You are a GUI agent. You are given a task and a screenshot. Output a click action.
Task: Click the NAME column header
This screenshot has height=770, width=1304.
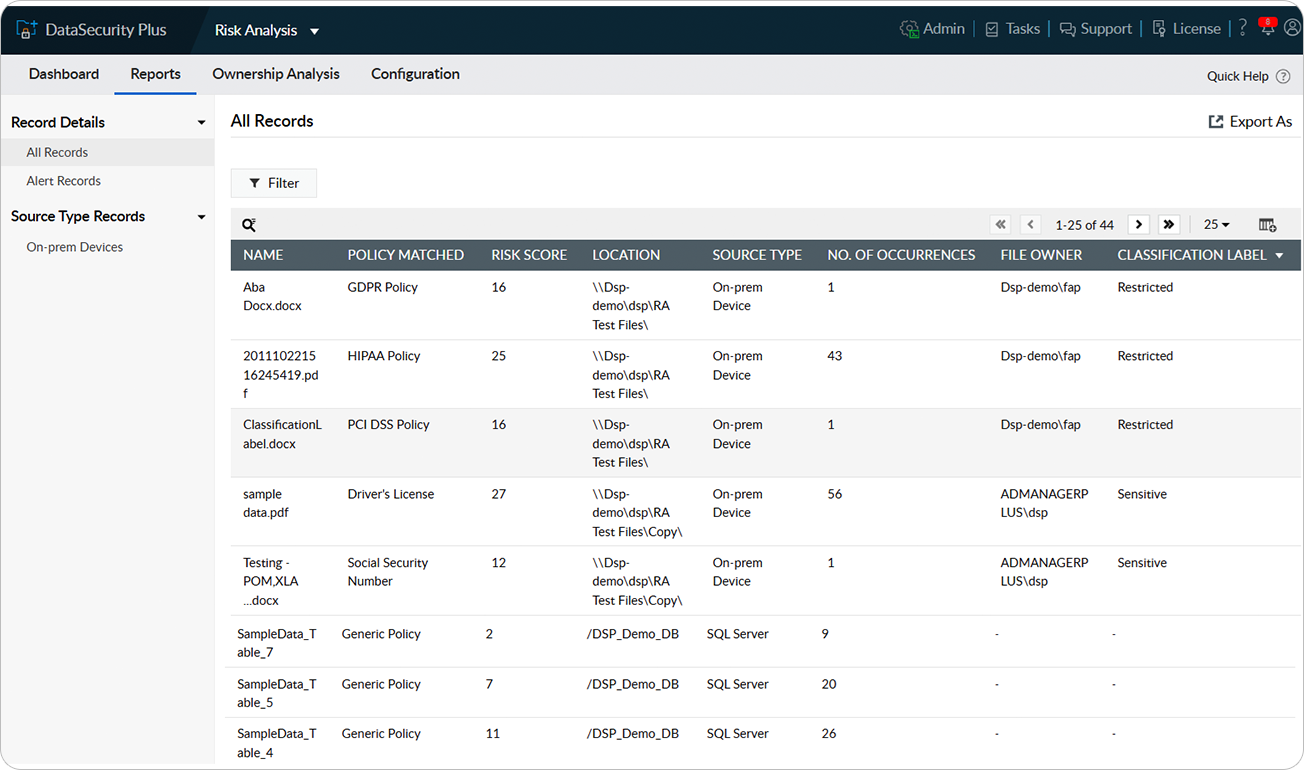[263, 255]
